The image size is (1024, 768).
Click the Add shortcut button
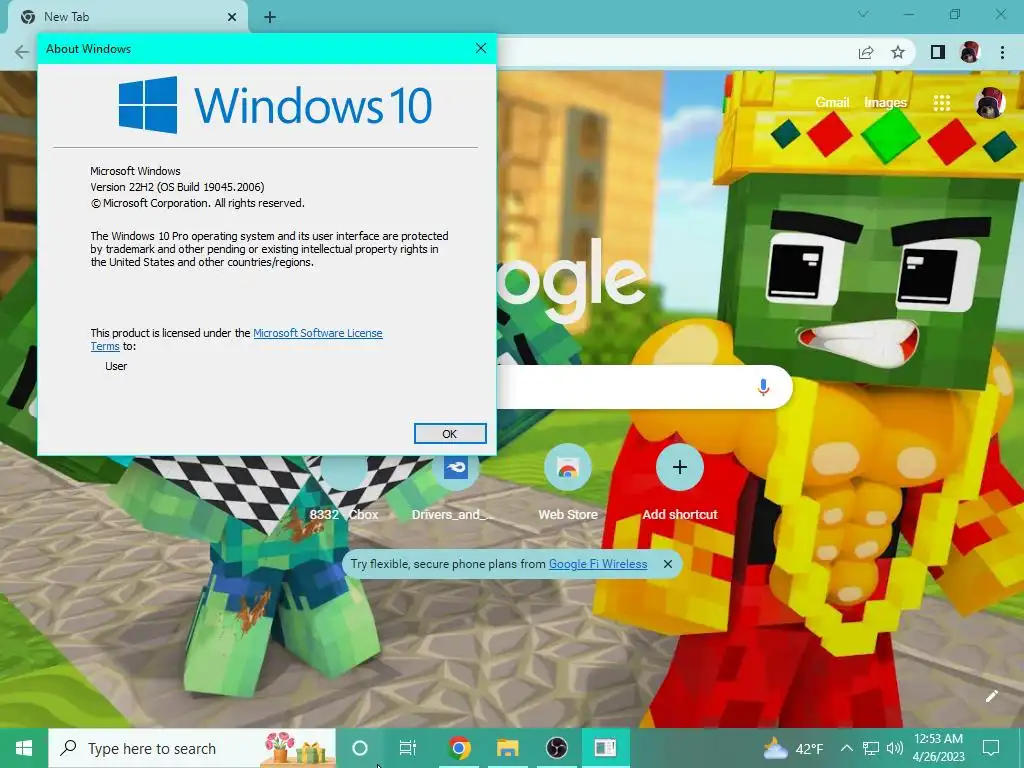[680, 483]
